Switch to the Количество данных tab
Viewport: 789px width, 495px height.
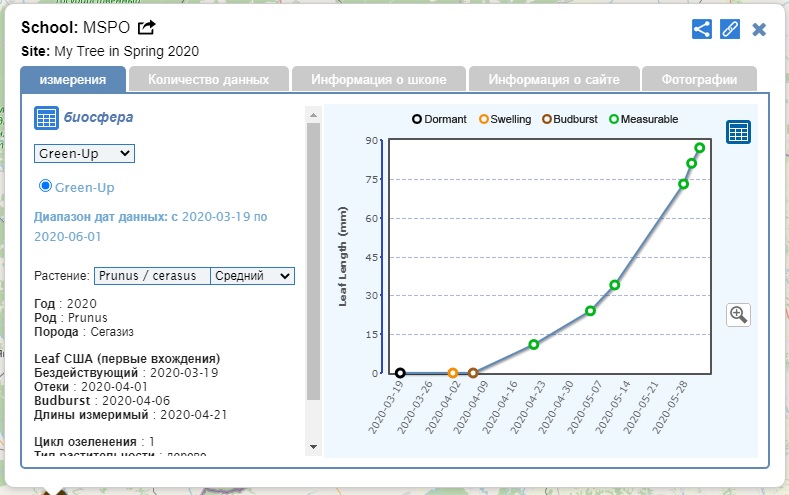[208, 80]
